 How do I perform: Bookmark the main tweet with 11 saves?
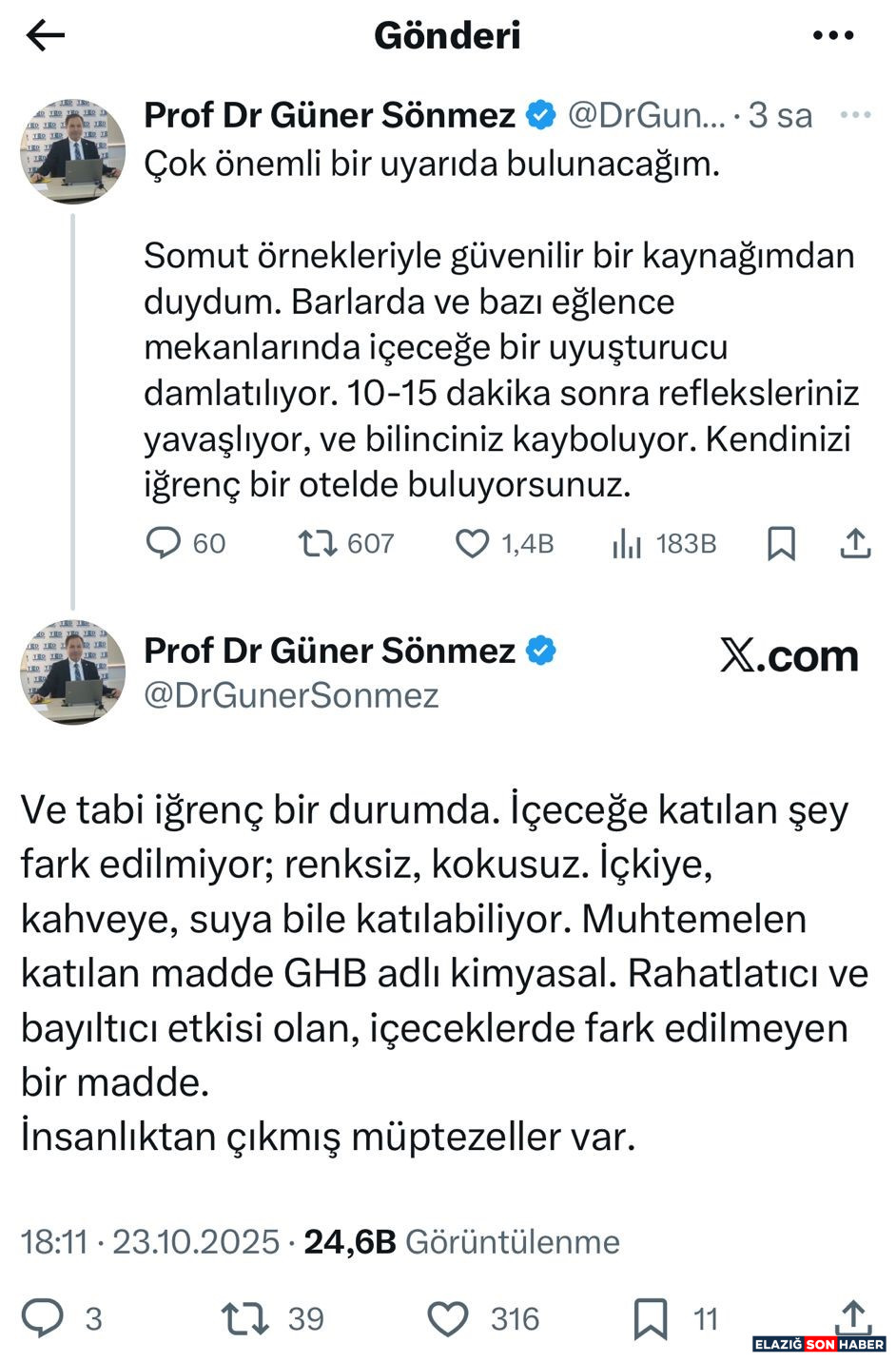click(651, 1318)
